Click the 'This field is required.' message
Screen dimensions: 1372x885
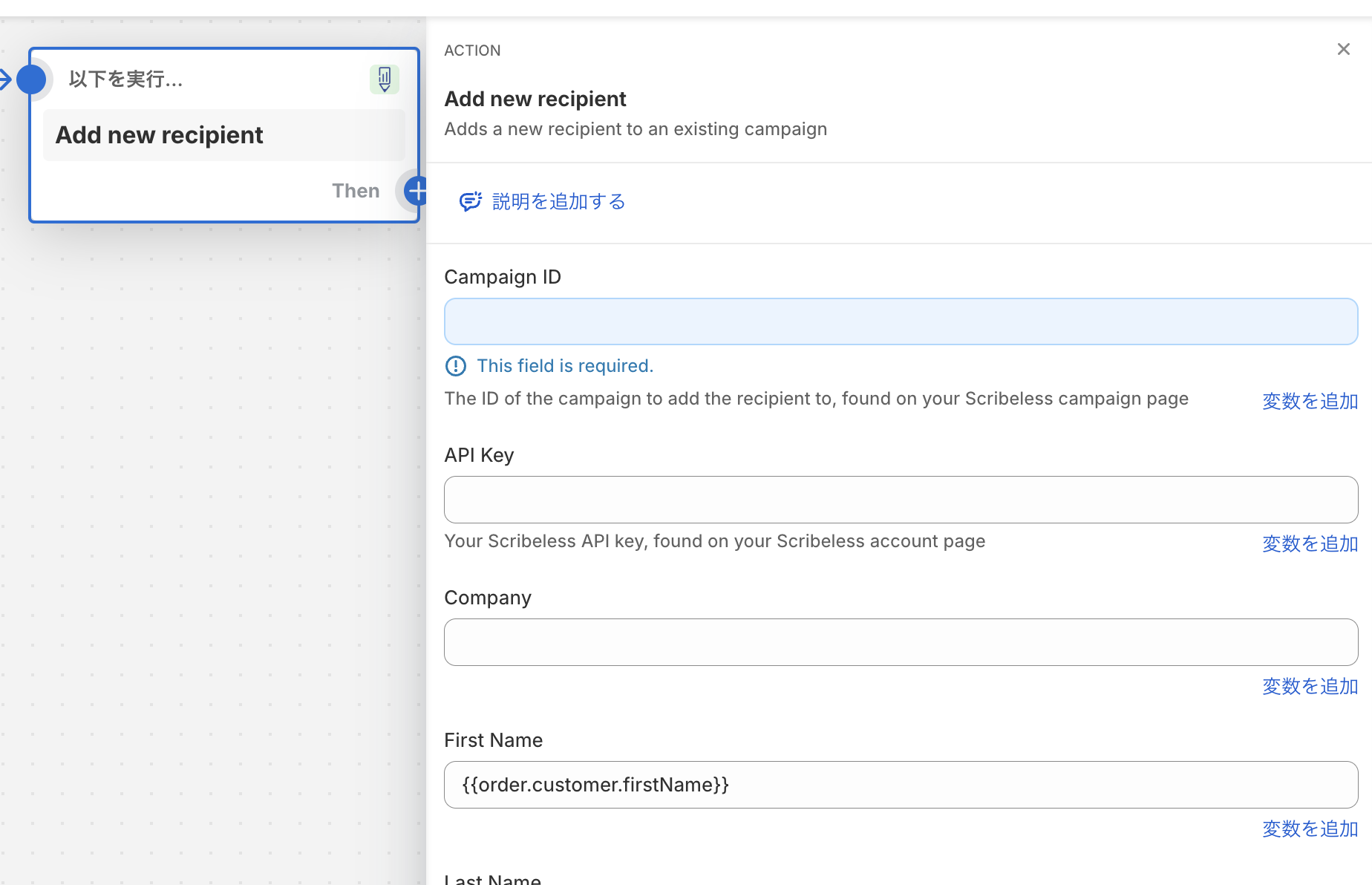[565, 366]
